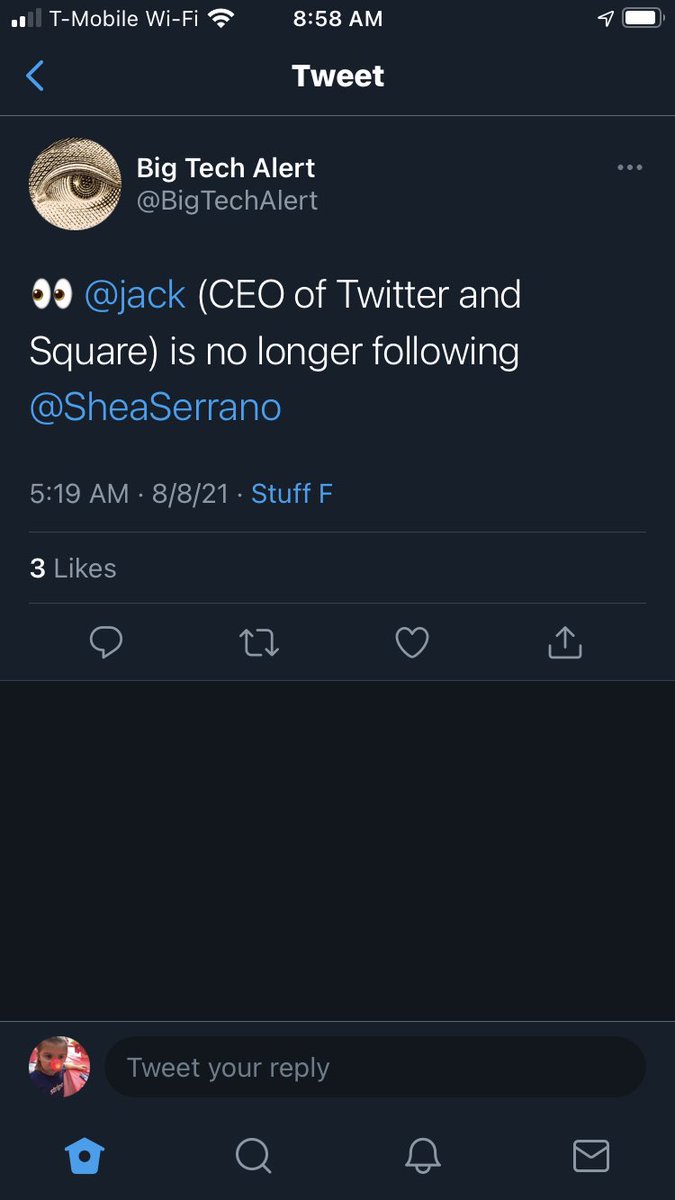The height and width of the screenshot is (1200, 675).
Task: Tap the back arrow icon
Action: [35, 76]
